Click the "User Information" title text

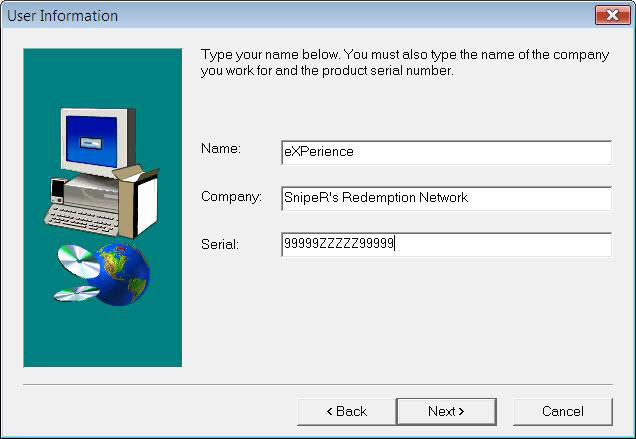pyautogui.click(x=62, y=16)
